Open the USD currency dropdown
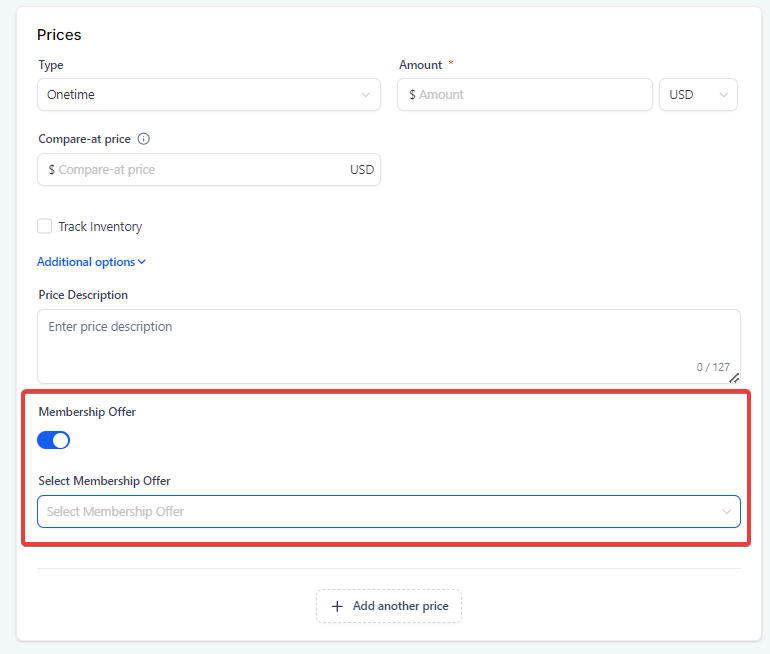770x654 pixels. 698,95
